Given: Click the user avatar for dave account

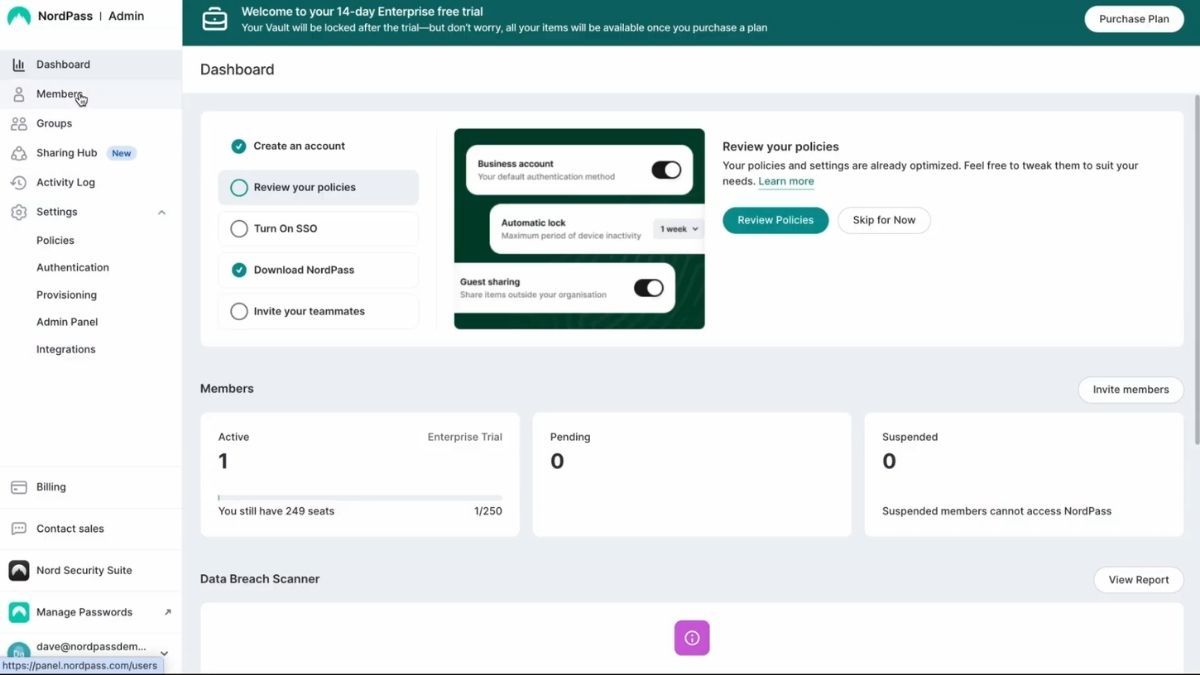Looking at the screenshot, I should pos(19,651).
